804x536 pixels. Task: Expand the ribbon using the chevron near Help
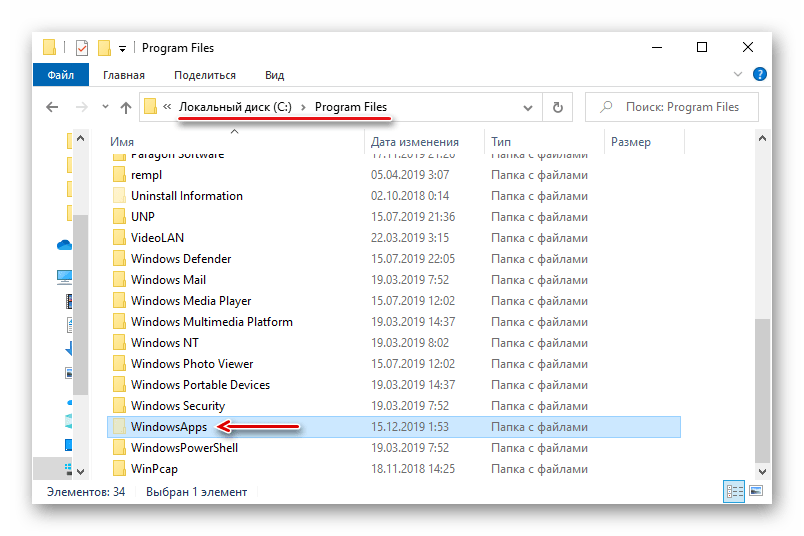point(739,75)
